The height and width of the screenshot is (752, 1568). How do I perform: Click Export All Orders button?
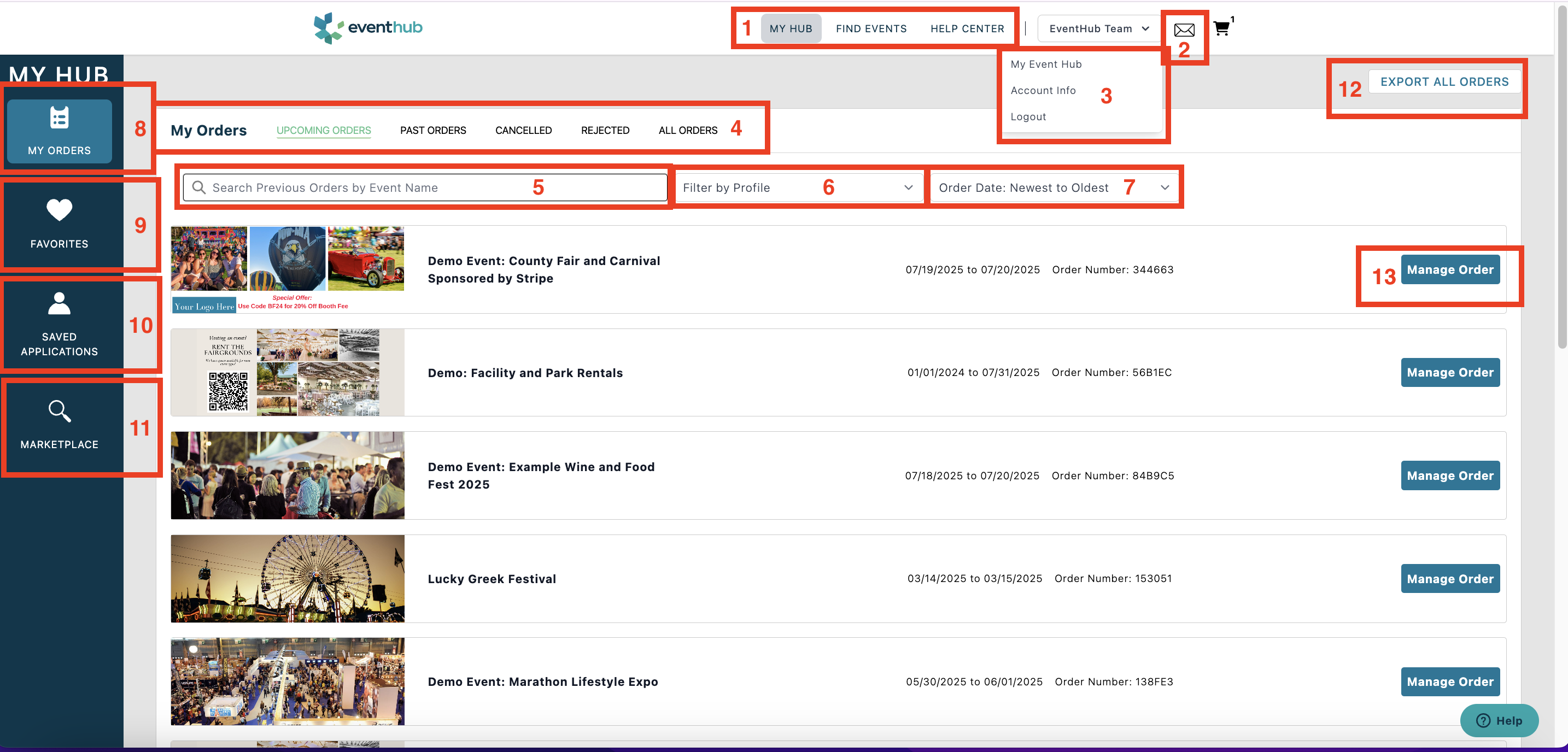(1444, 81)
